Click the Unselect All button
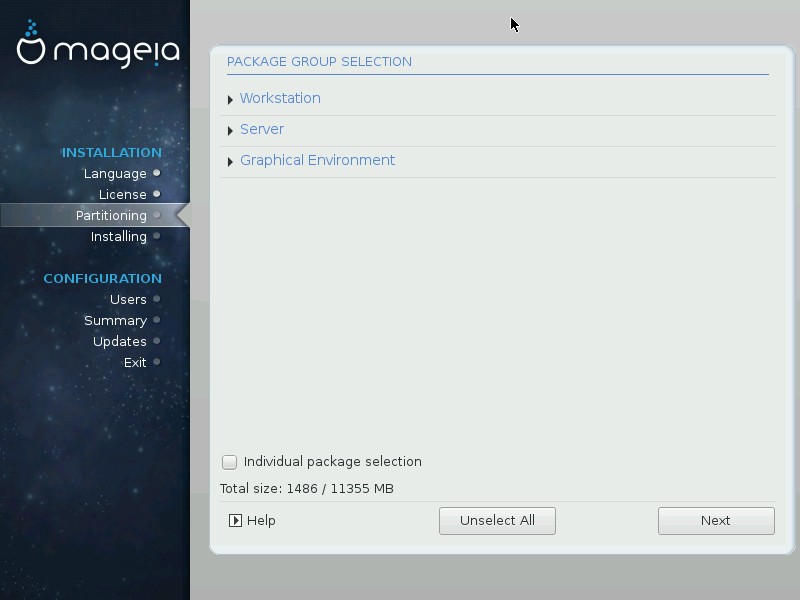Image resolution: width=800 pixels, height=600 pixels. [x=497, y=521]
